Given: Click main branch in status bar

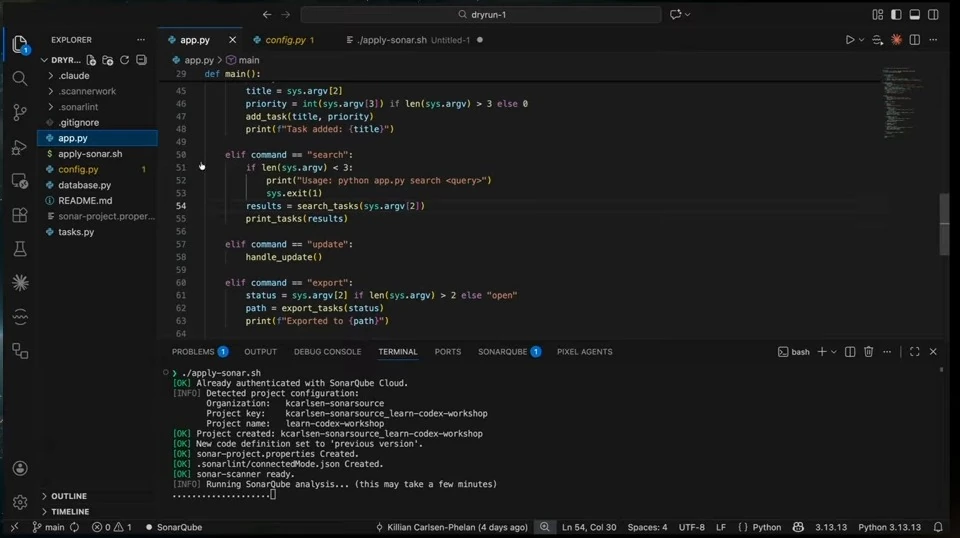Looking at the screenshot, I should point(48,527).
